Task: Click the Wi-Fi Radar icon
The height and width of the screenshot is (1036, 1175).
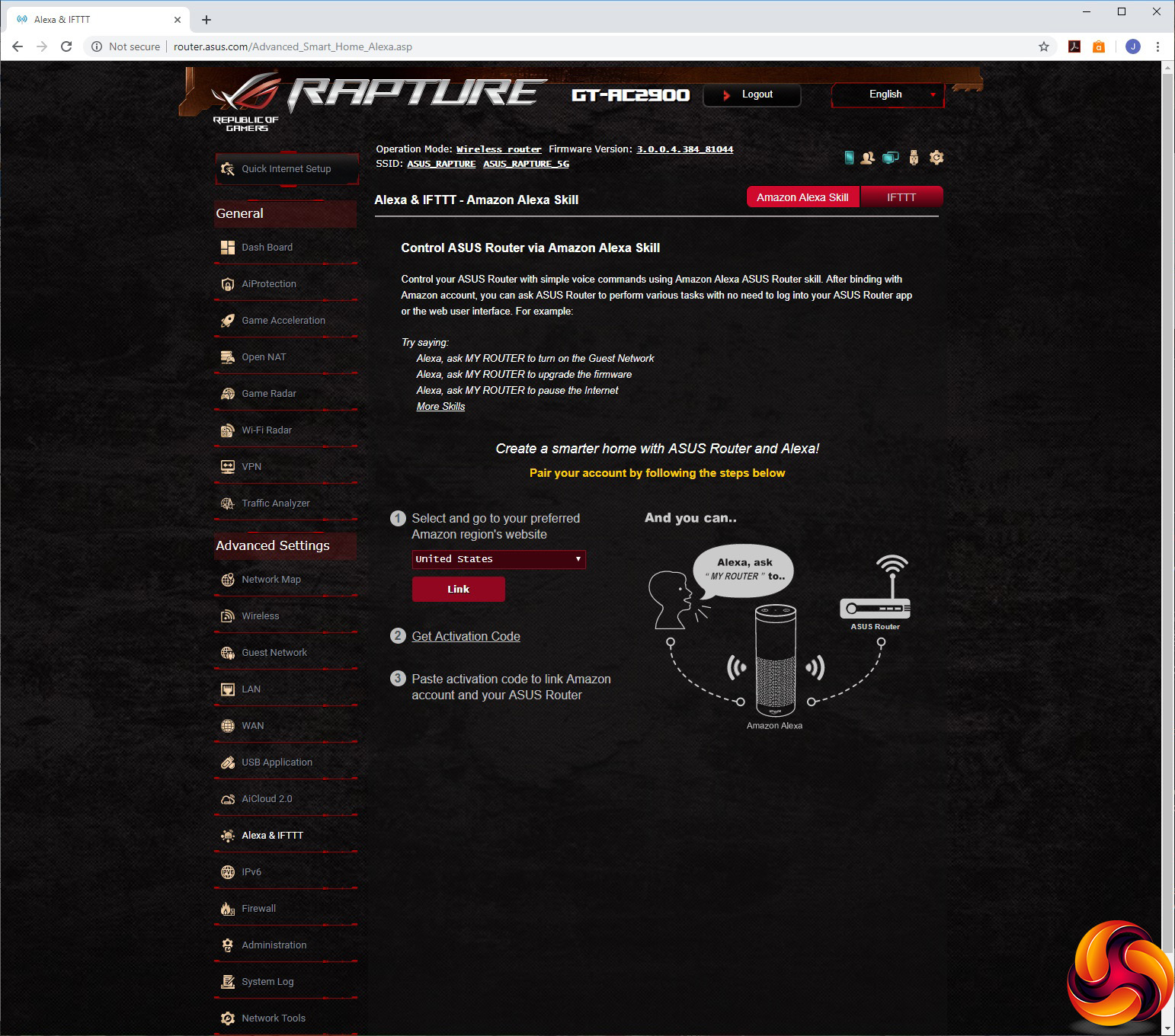Action: coord(227,430)
